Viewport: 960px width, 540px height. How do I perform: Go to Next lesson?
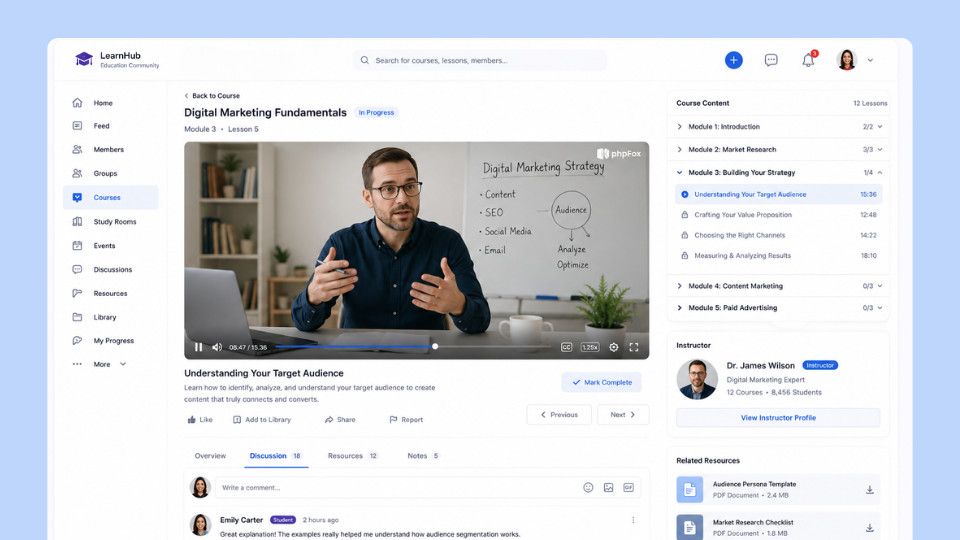coord(623,414)
